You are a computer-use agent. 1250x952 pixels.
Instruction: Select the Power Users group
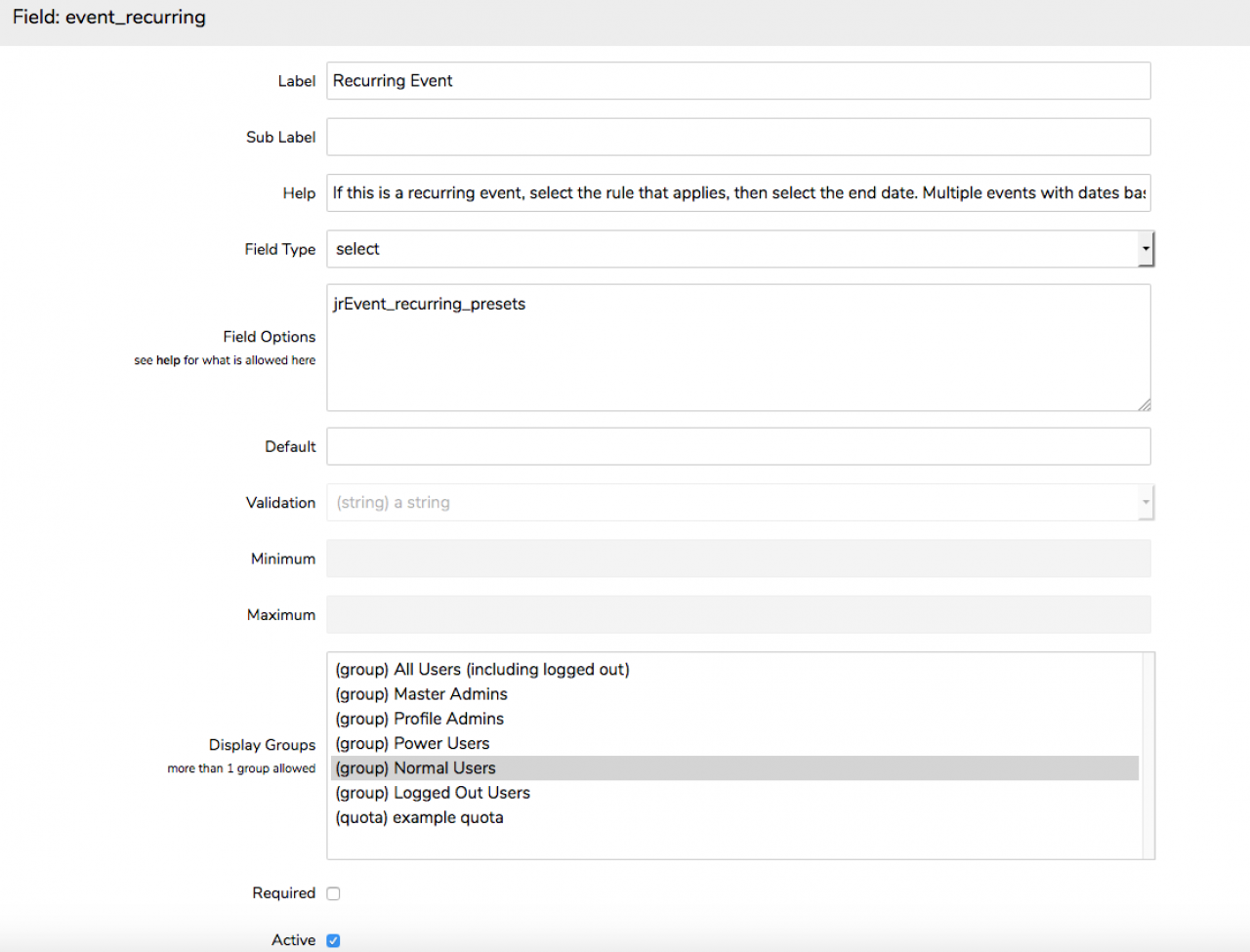tap(412, 743)
